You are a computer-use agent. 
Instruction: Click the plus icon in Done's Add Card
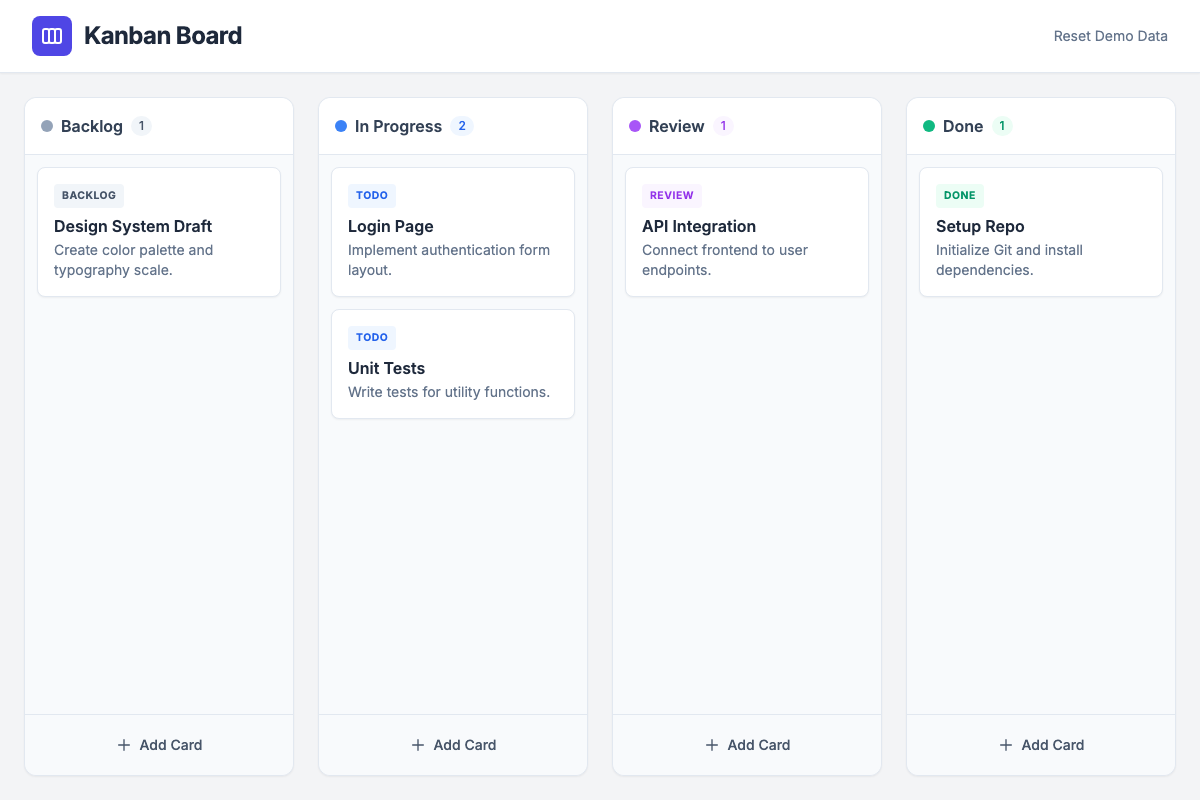[1004, 745]
